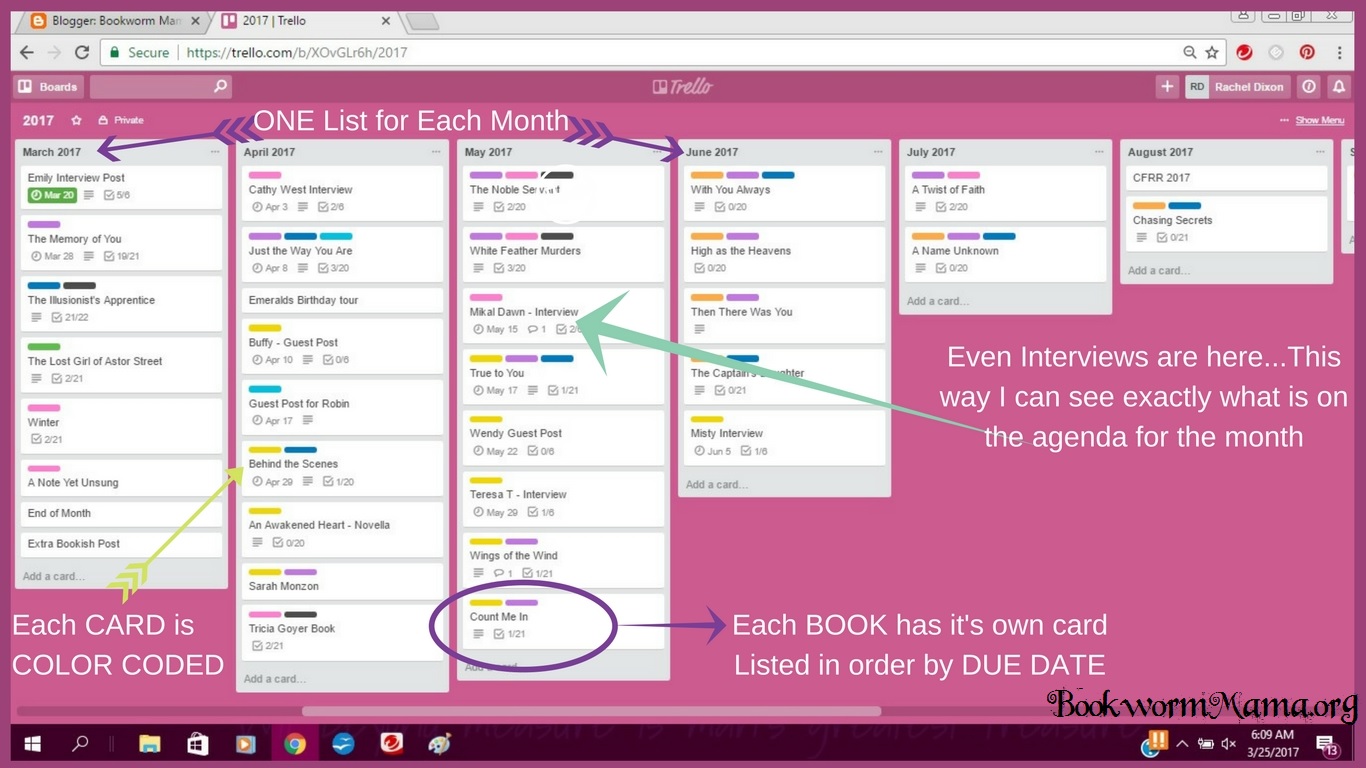Open The Memory of You card
The width and height of the screenshot is (1366, 768).
(x=122, y=242)
